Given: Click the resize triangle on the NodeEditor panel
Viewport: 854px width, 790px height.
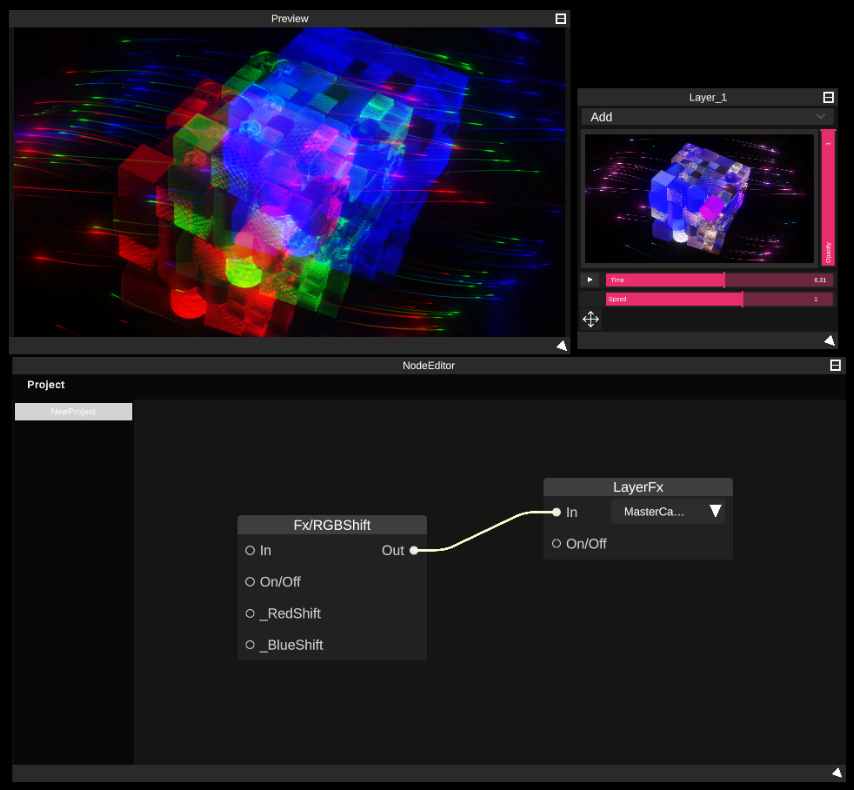Looking at the screenshot, I should tap(836, 772).
